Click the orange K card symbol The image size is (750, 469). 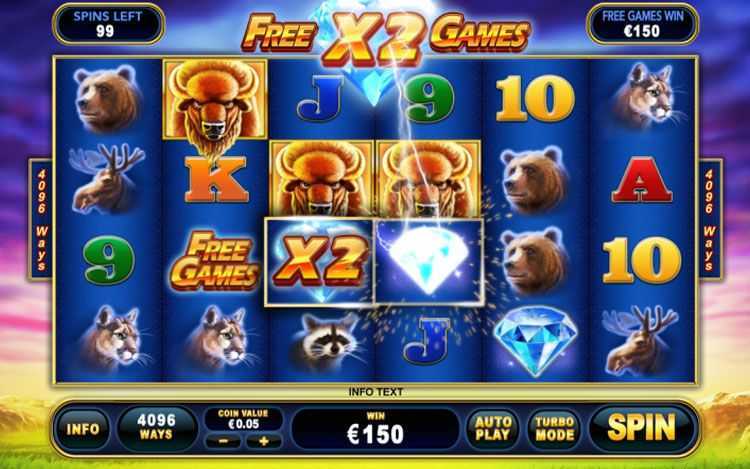tap(217, 179)
